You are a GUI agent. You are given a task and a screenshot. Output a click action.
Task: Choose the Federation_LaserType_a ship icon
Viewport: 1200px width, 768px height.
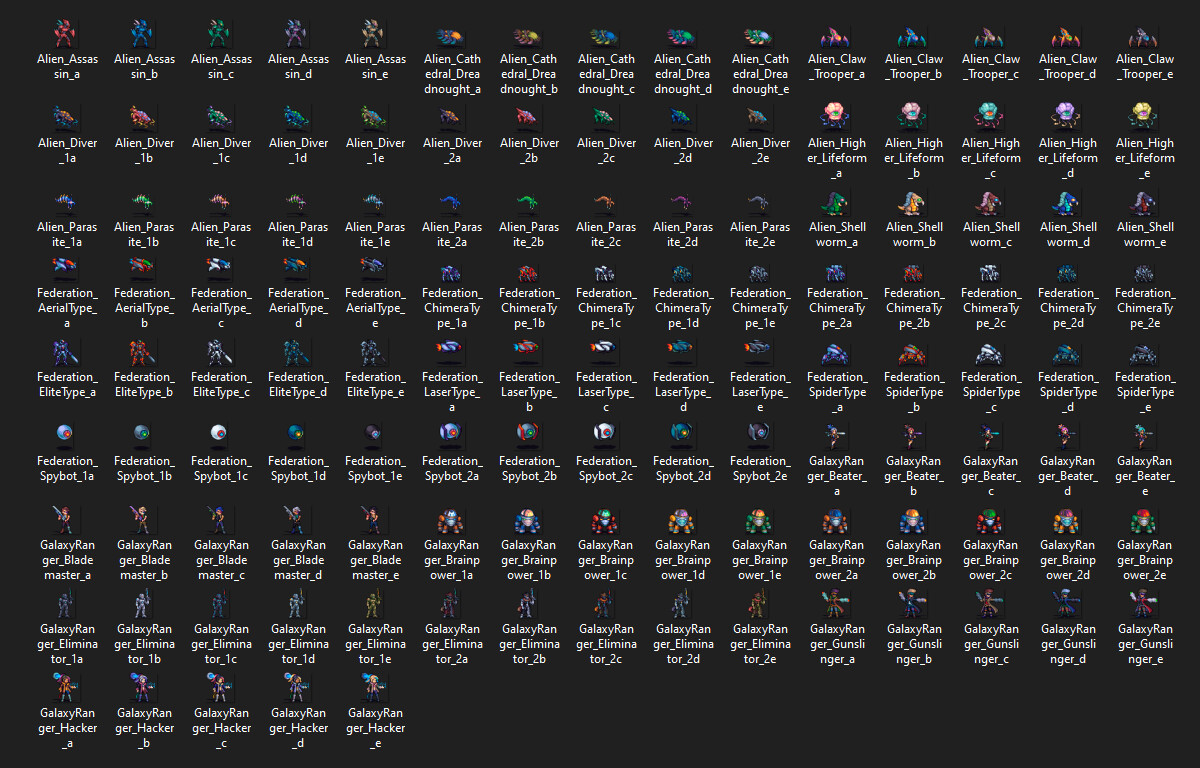[452, 348]
